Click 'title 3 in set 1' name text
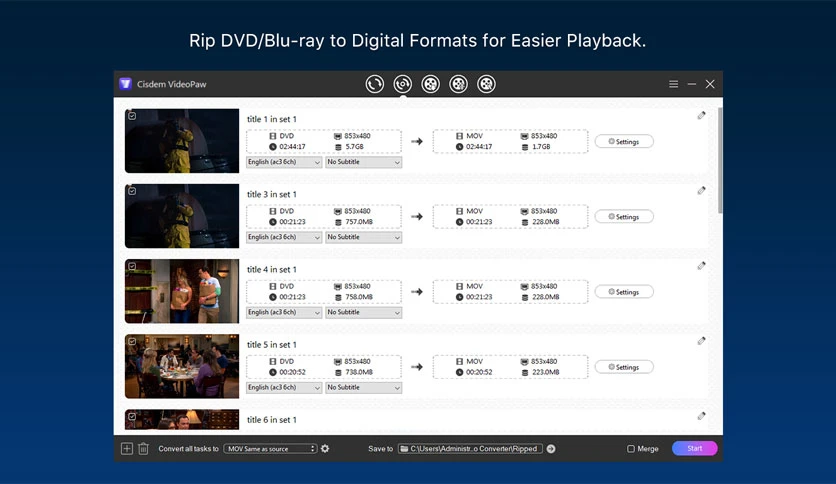Image resolution: width=836 pixels, height=484 pixels. [271, 195]
